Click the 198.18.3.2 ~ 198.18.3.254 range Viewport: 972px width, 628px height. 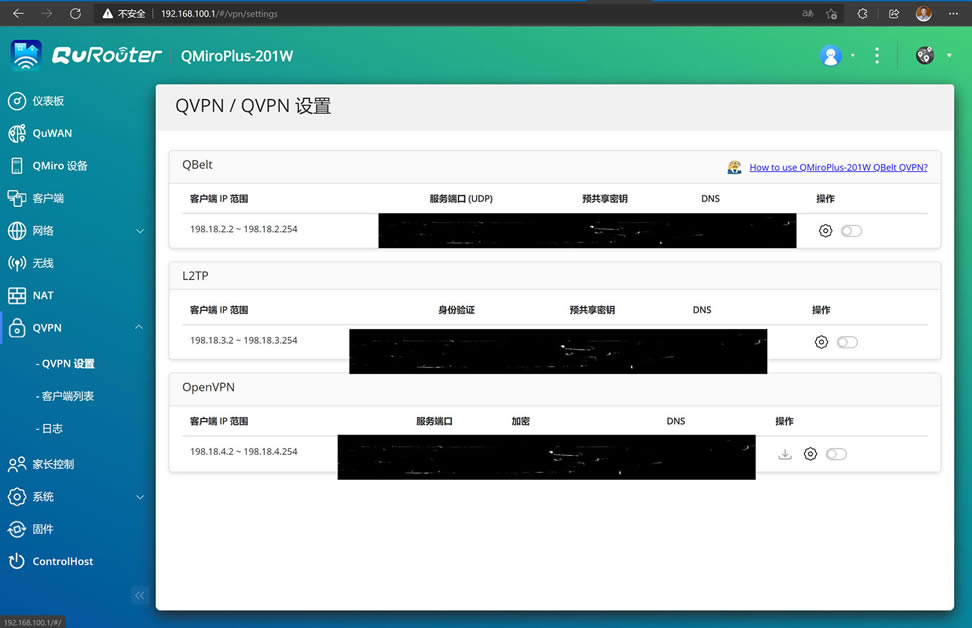[244, 340]
